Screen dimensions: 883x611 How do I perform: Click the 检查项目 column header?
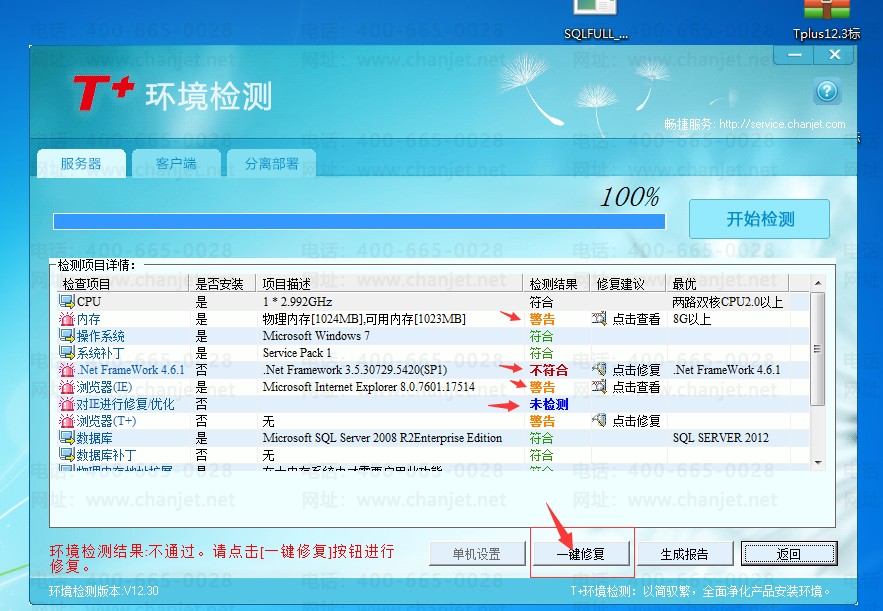[x=124, y=284]
